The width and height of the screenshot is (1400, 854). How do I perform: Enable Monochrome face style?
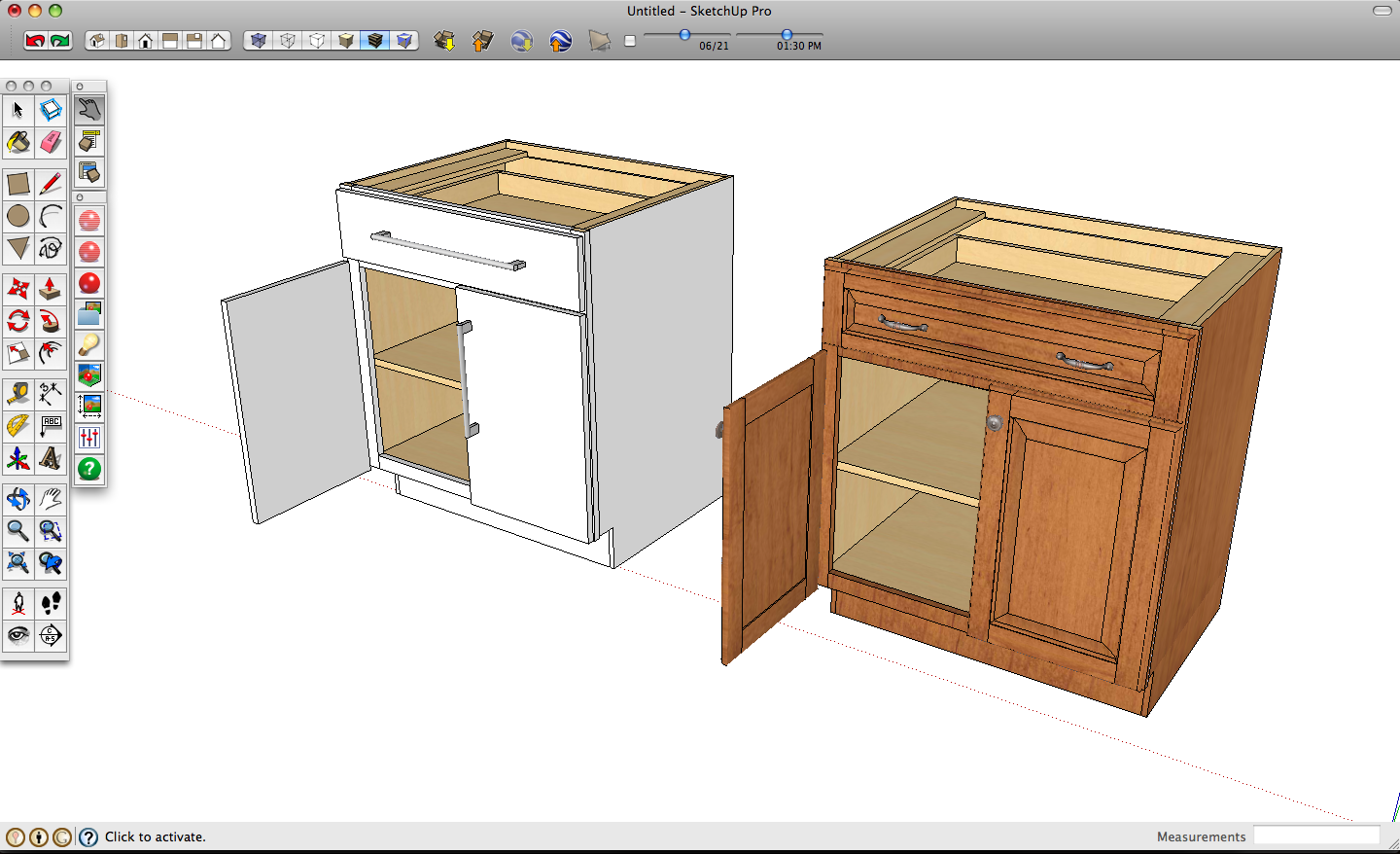pos(404,41)
